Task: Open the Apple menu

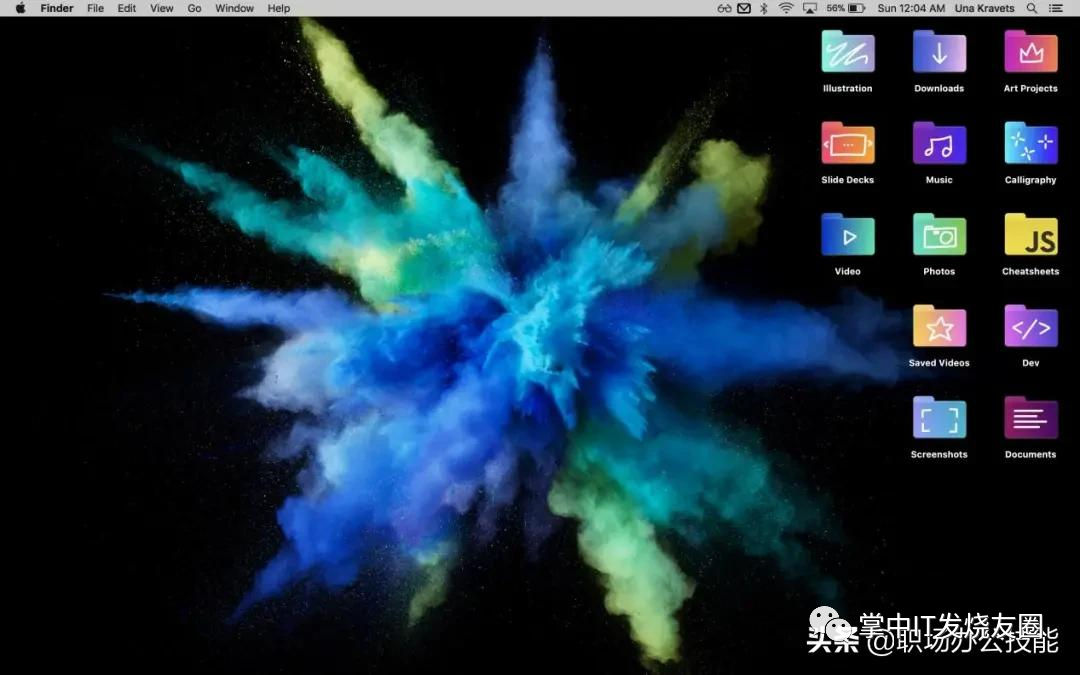Action: pyautogui.click(x=20, y=8)
